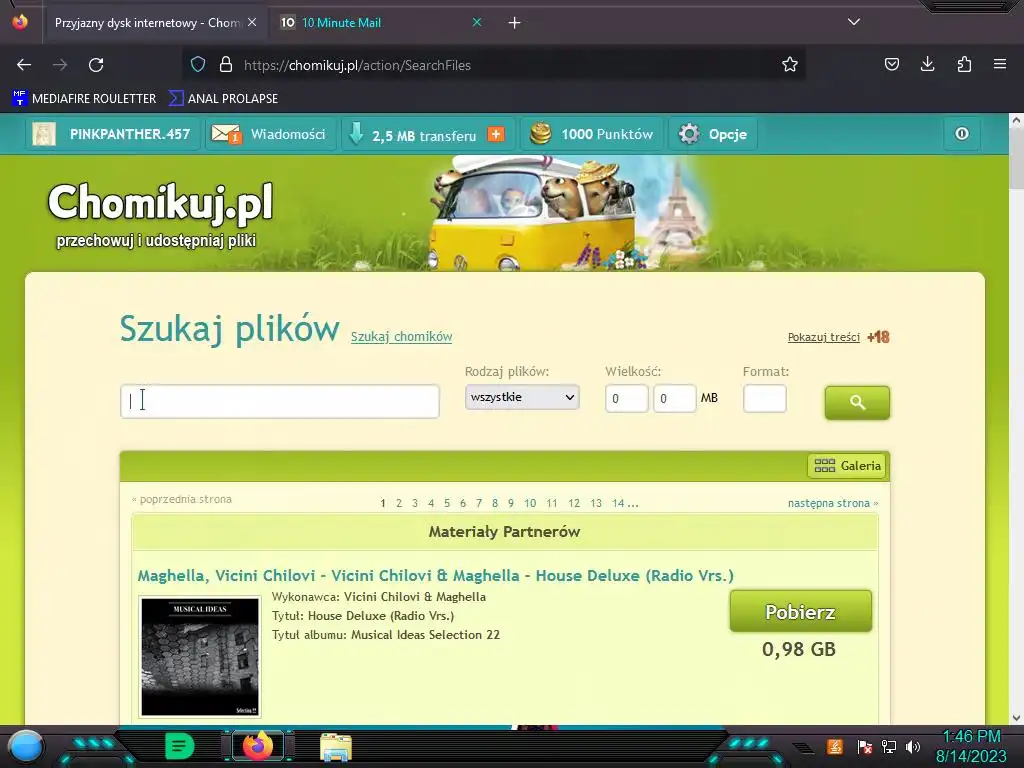Click the network tray icon
1024x768 pixels.
tap(889, 747)
